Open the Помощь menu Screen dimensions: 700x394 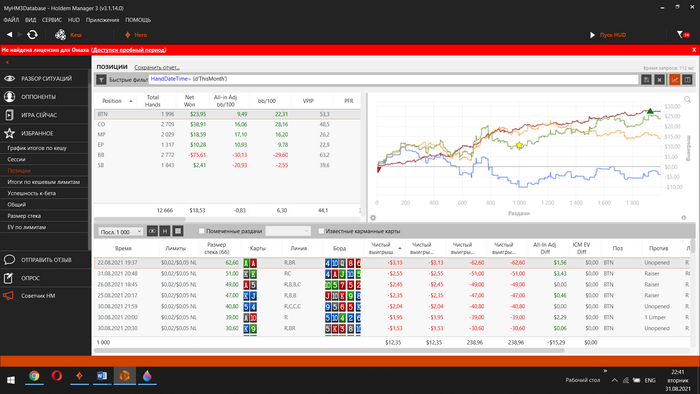coord(138,20)
